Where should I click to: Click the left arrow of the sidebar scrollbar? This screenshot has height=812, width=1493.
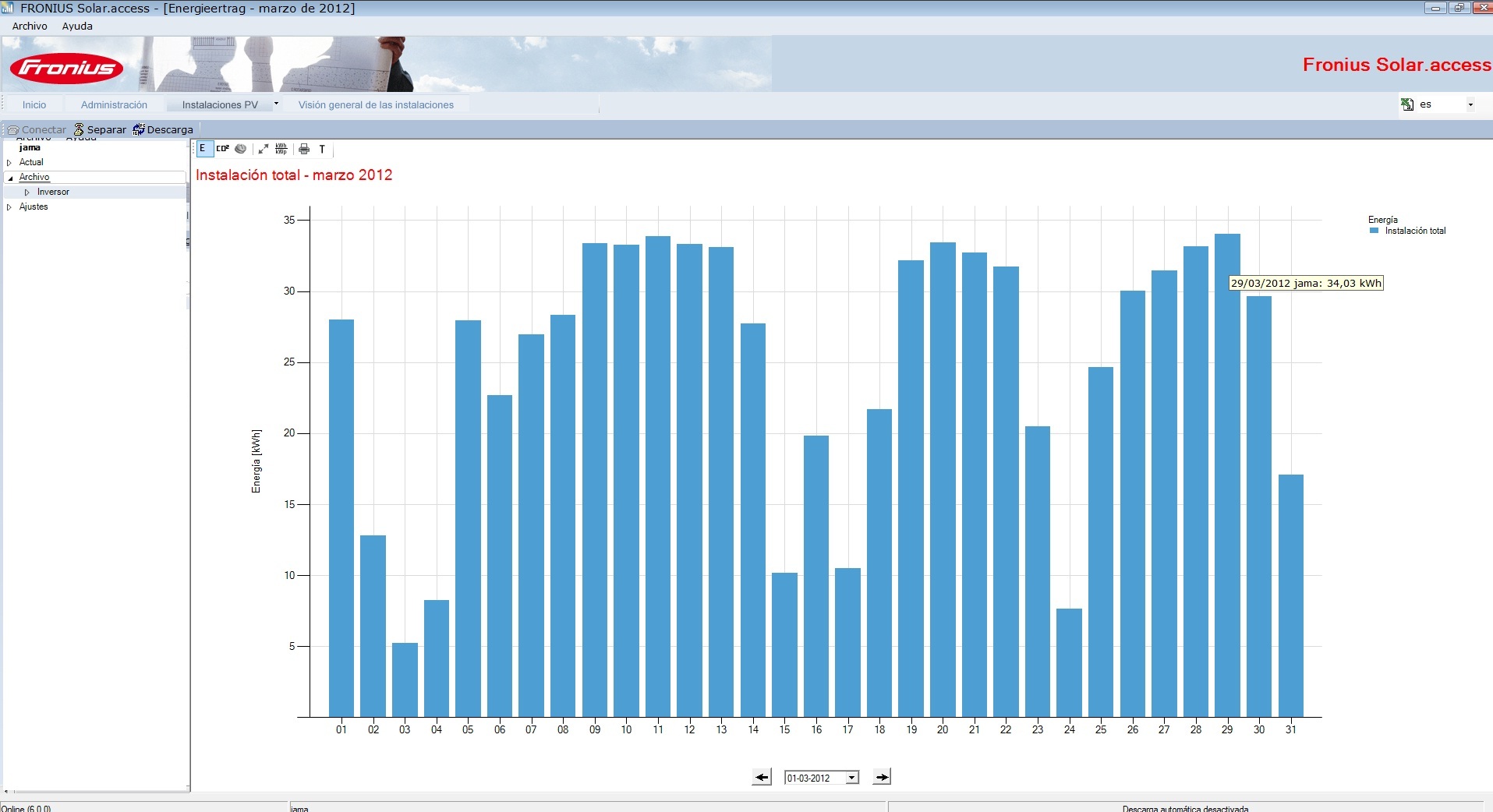click(x=6, y=791)
